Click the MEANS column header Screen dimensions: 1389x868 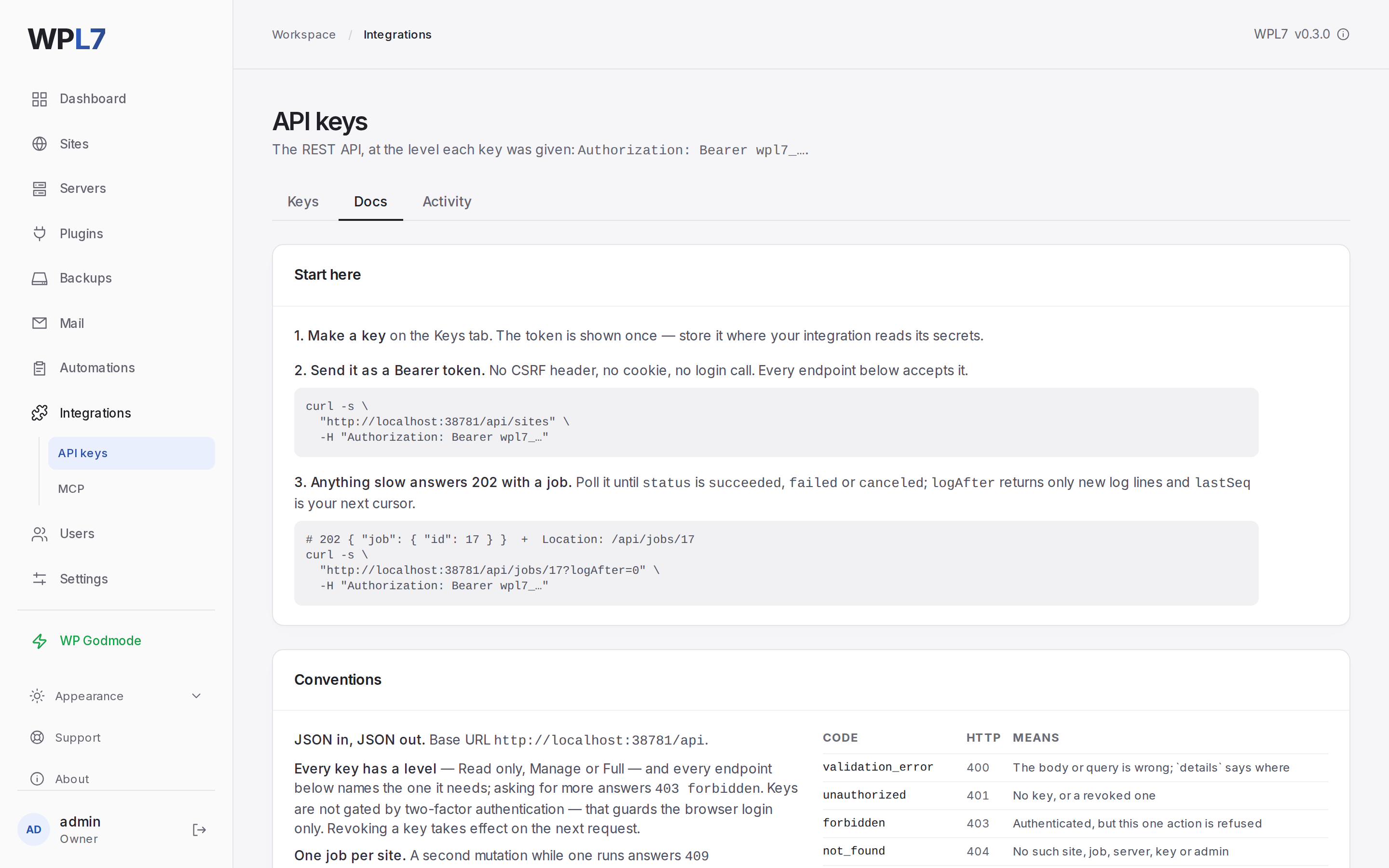tap(1035, 738)
